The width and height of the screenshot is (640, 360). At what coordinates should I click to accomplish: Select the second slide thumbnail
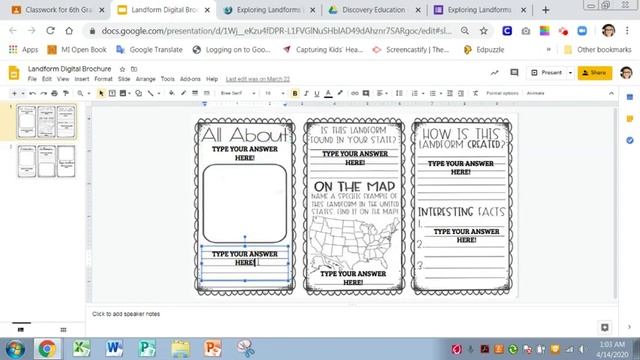click(x=46, y=161)
